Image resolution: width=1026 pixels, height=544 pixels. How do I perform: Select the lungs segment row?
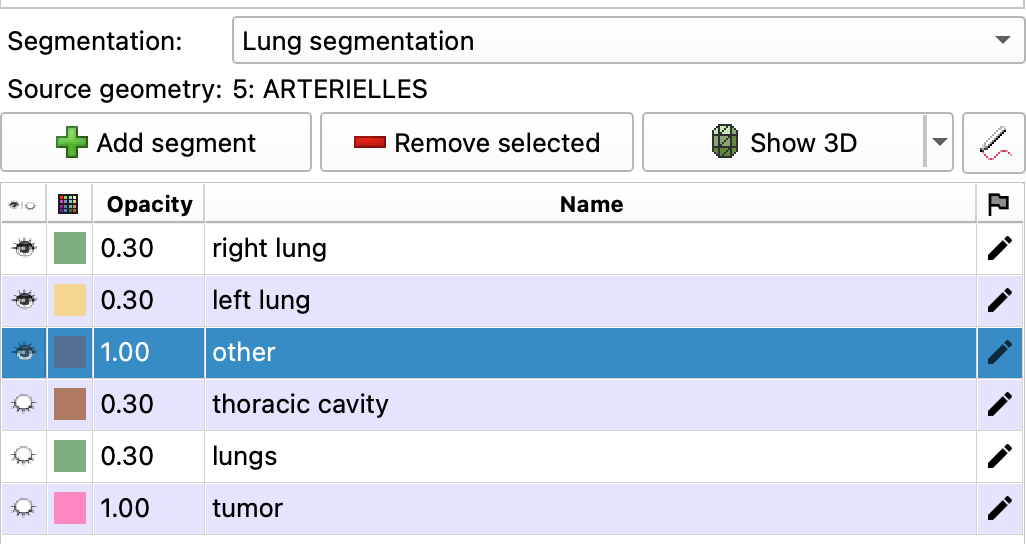click(x=590, y=456)
